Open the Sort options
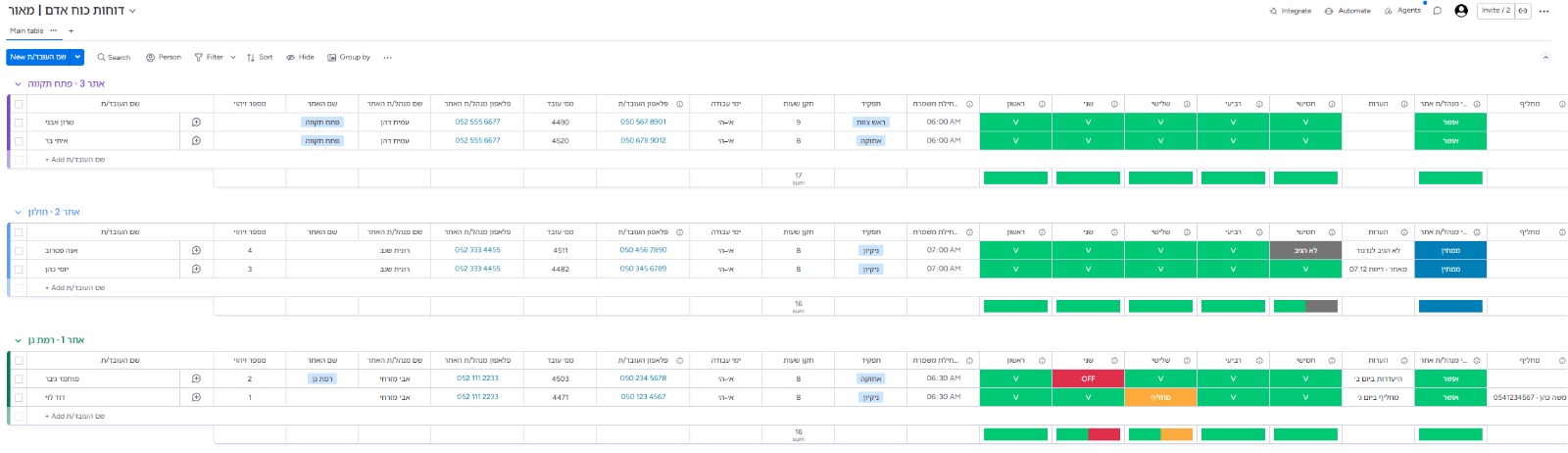 pos(260,57)
